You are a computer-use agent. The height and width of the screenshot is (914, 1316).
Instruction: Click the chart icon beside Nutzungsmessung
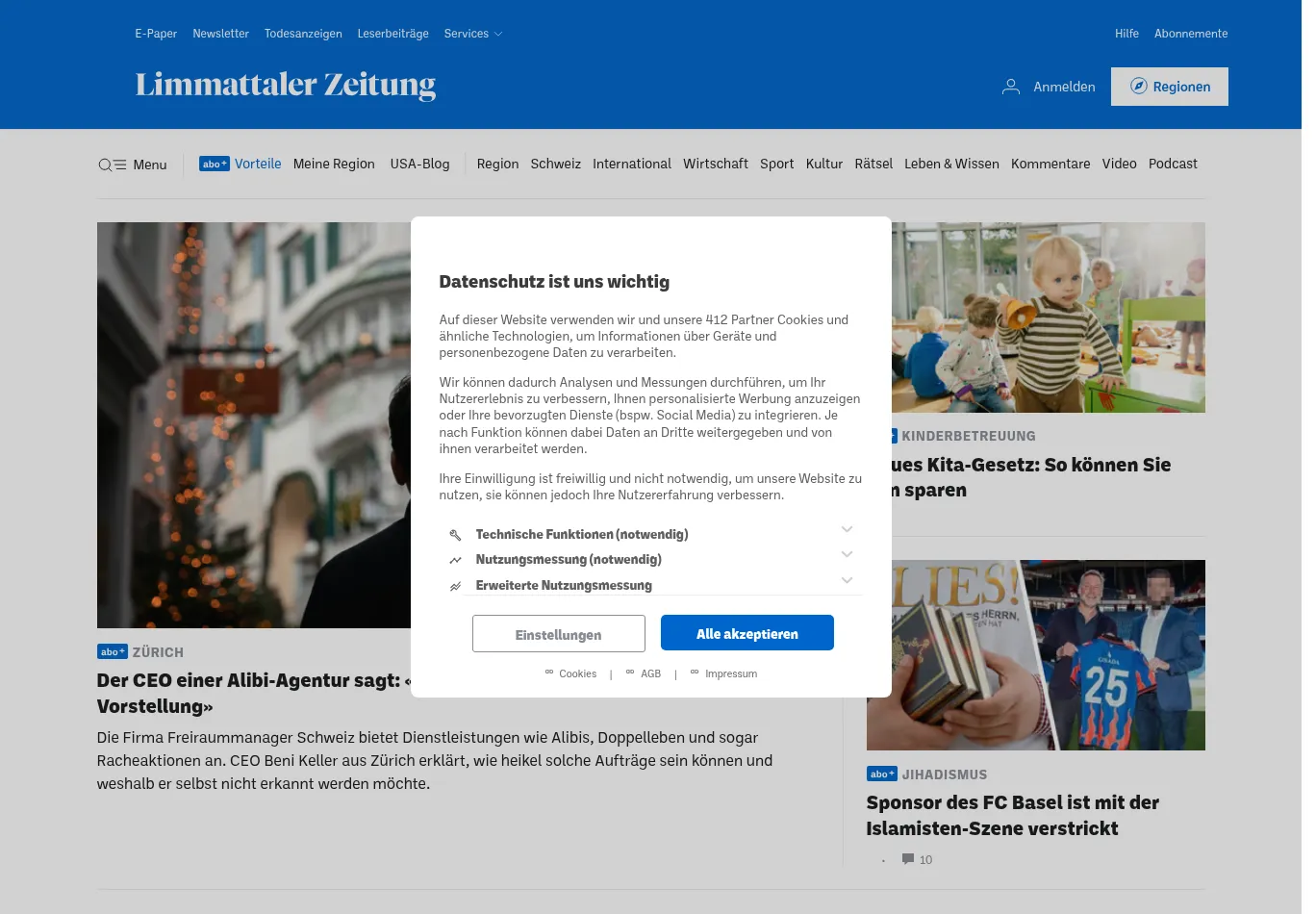pyautogui.click(x=456, y=560)
